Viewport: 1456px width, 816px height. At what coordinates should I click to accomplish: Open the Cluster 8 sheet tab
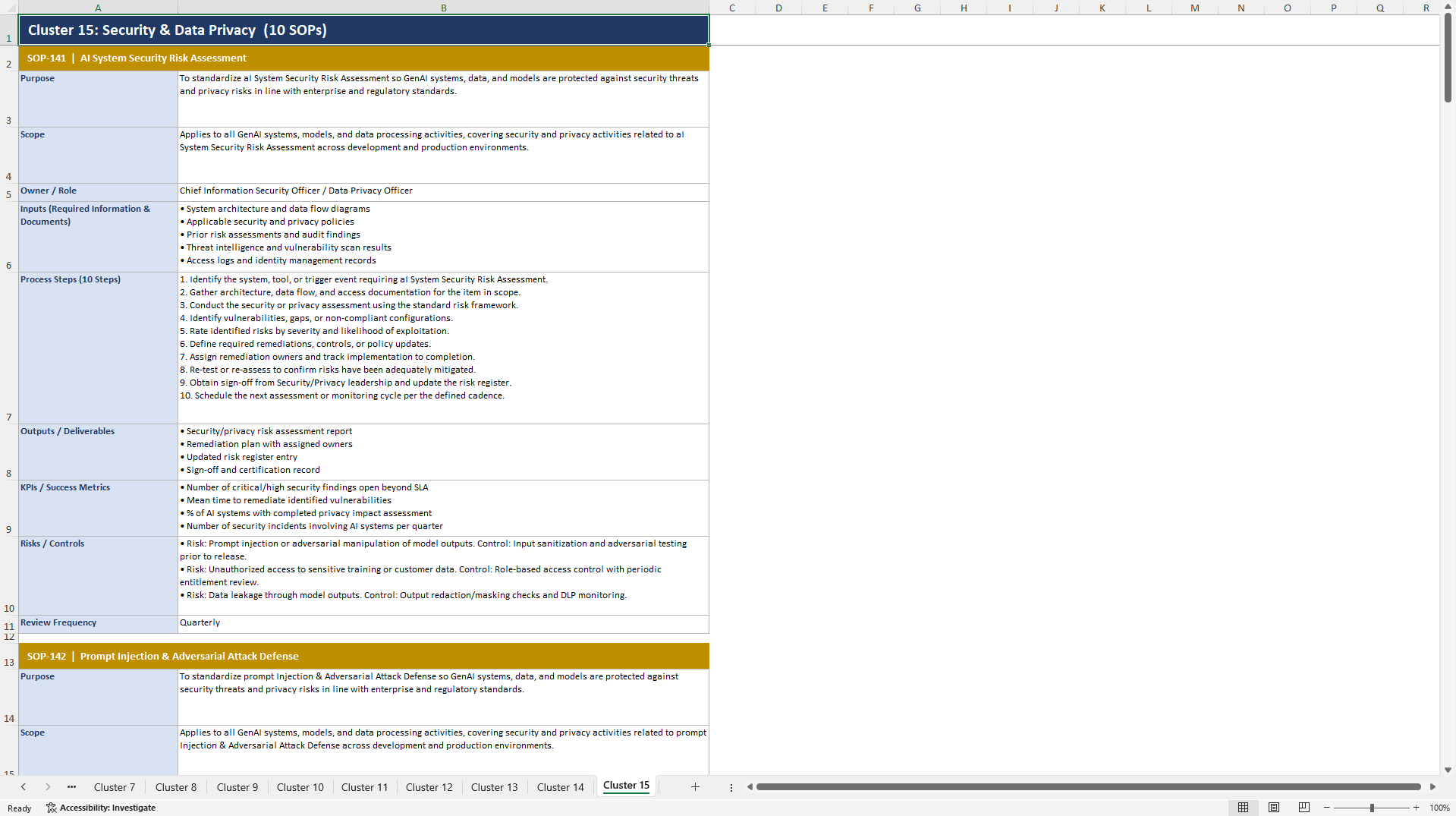(176, 787)
